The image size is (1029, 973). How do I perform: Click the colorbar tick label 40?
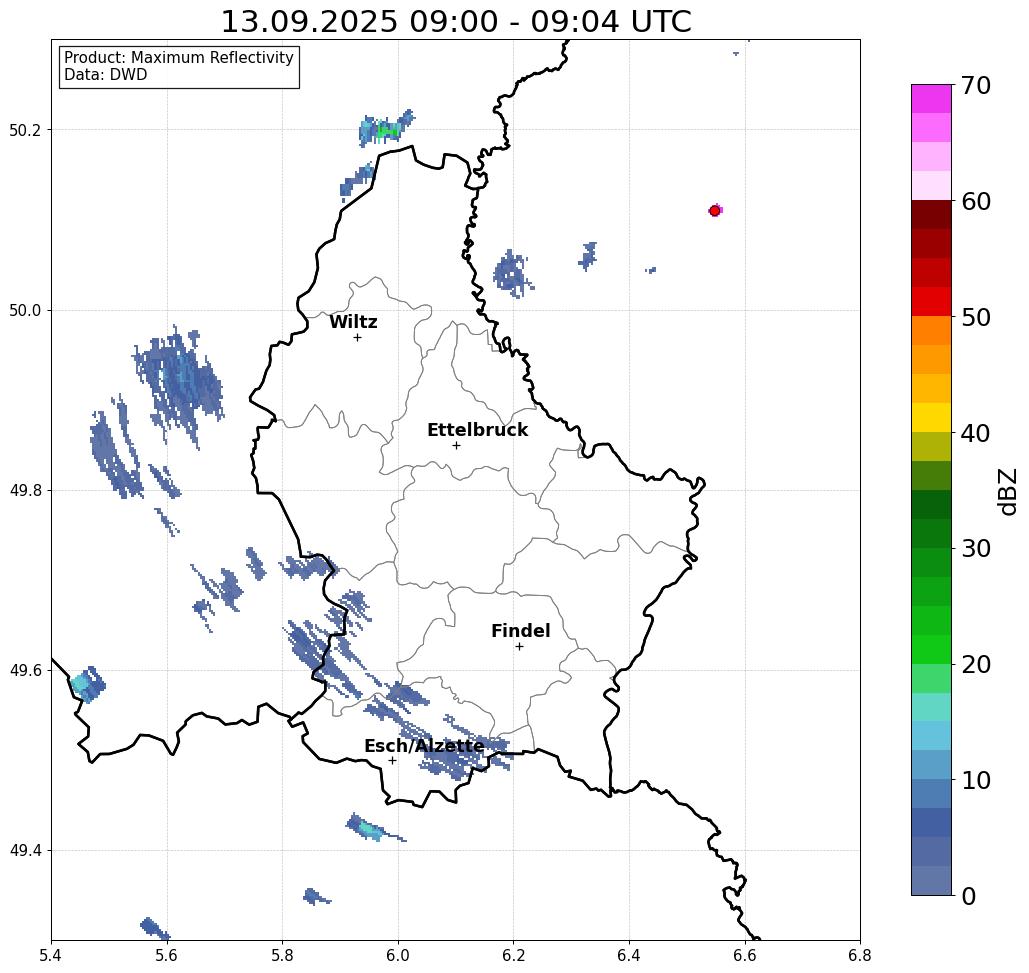pyautogui.click(x=975, y=433)
